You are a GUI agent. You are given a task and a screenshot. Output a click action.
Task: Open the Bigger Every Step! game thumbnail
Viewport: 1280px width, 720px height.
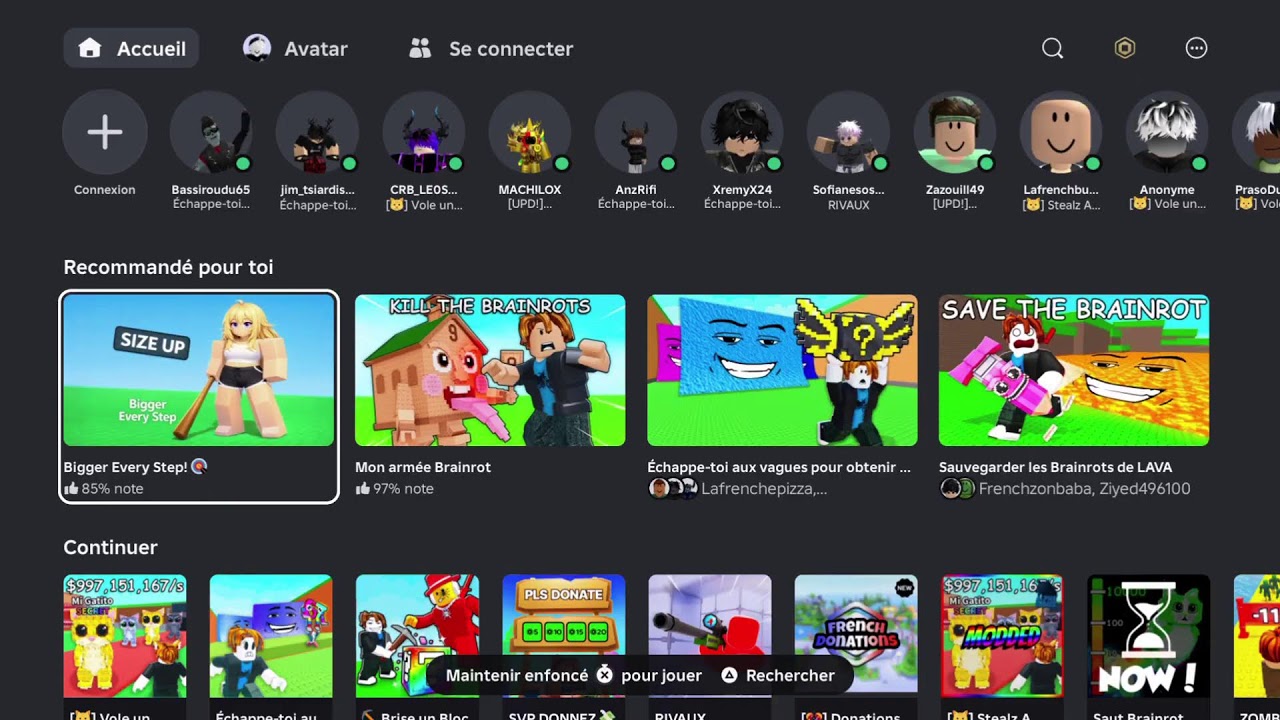click(x=199, y=370)
